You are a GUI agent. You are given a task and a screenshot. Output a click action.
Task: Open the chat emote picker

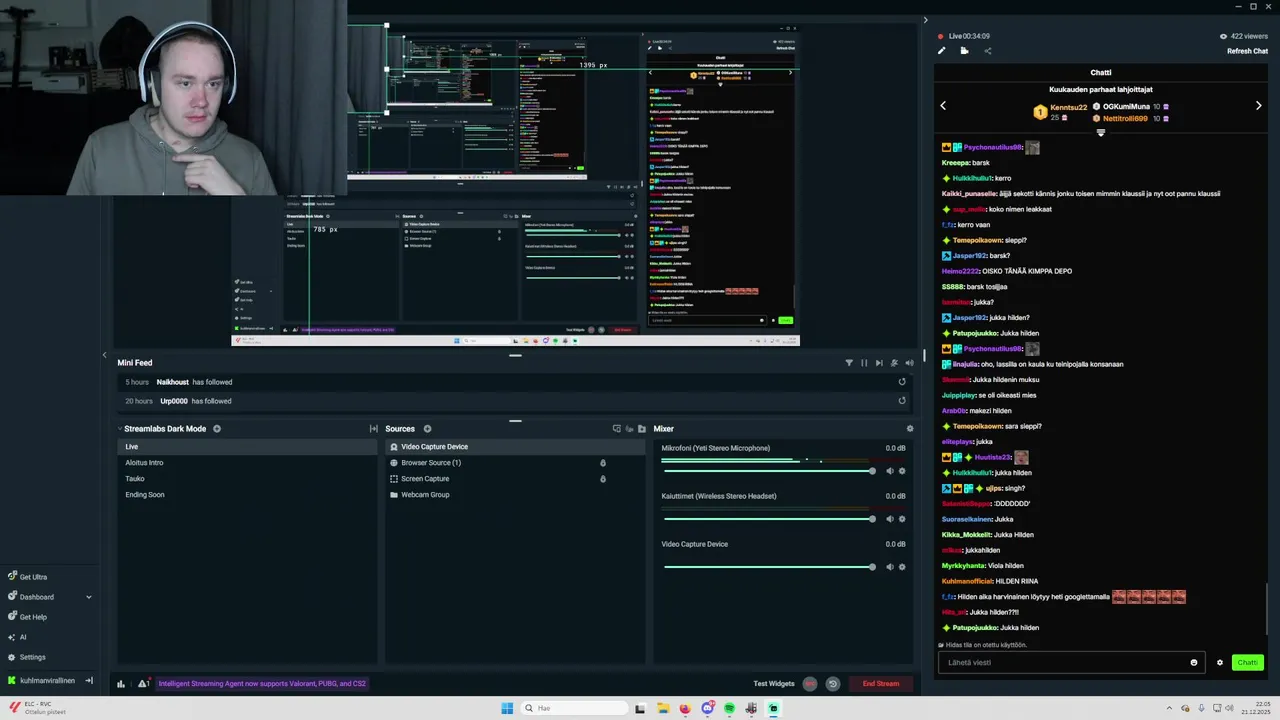pos(1194,662)
